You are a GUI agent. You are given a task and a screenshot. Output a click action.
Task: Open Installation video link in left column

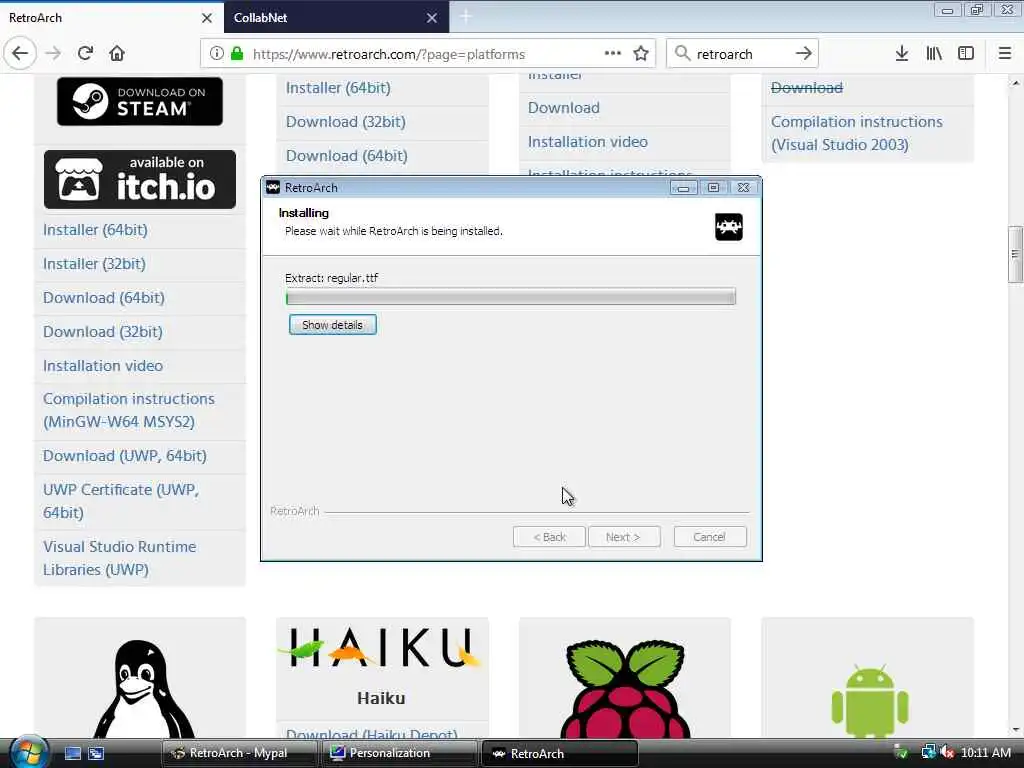[x=103, y=366]
